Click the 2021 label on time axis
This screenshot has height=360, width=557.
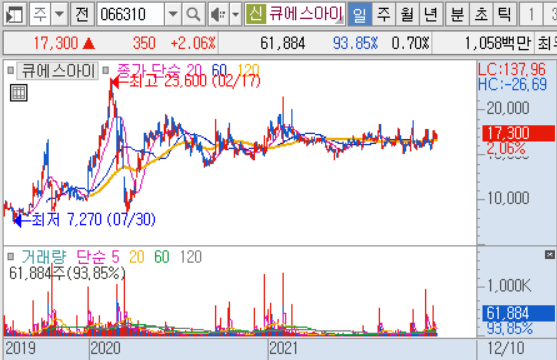(283, 348)
